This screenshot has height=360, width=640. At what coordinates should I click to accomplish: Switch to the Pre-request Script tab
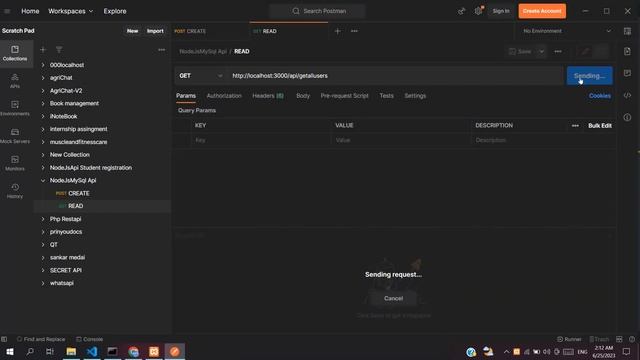344,96
